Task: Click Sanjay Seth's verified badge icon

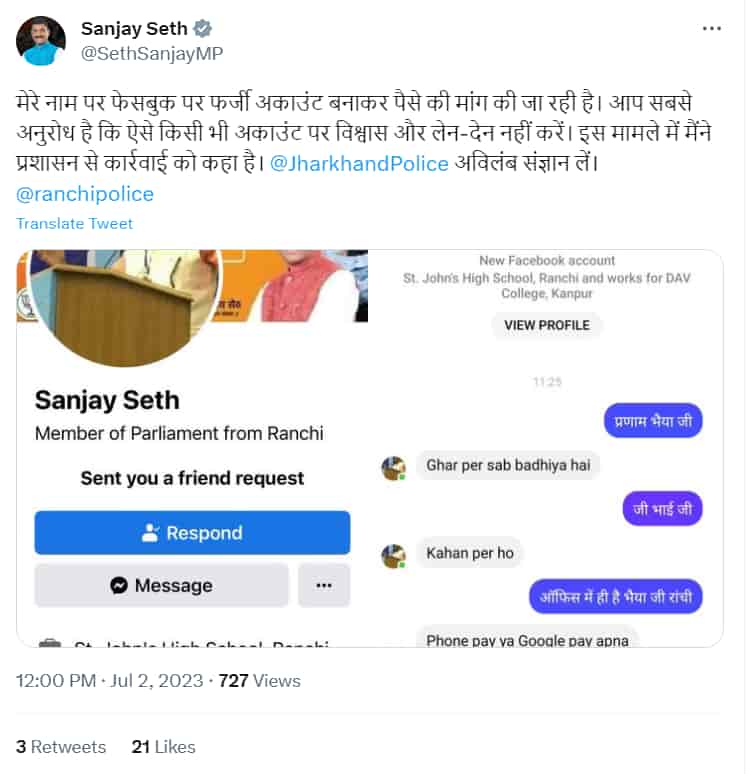Action: 202,29
